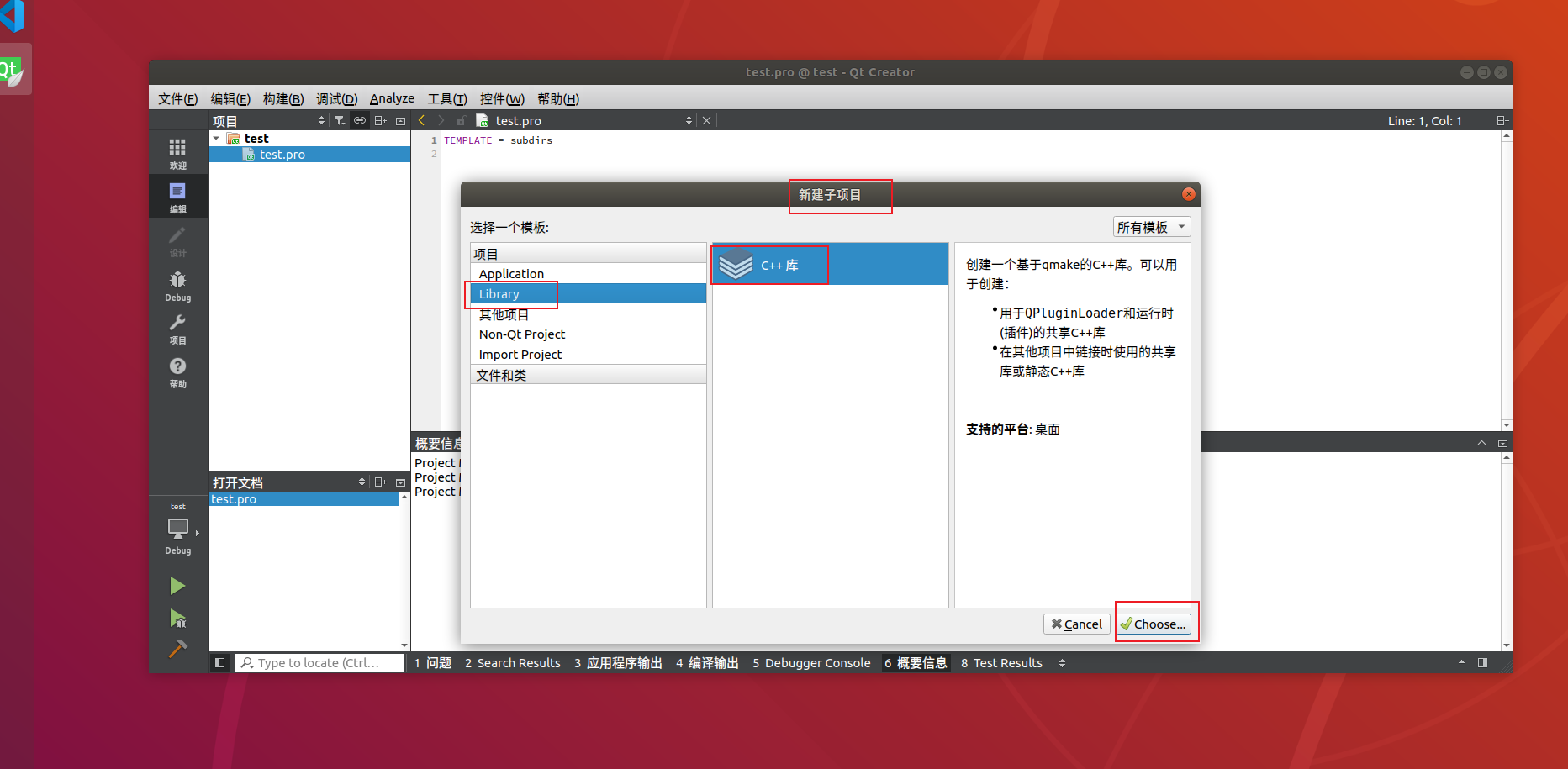Close the 新建子项目 dialog

pos(1188,194)
